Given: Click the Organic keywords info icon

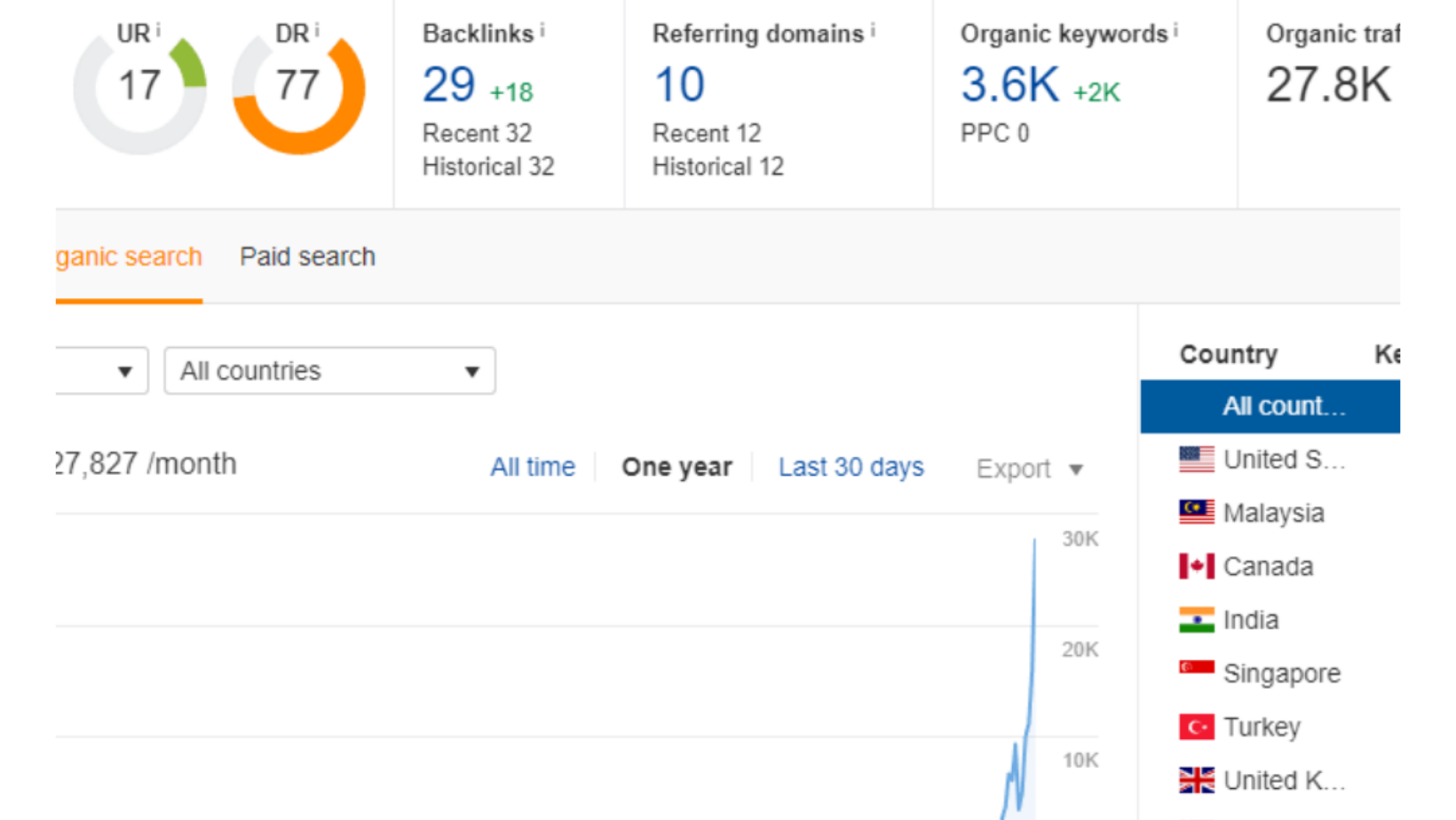Looking at the screenshot, I should (1175, 30).
